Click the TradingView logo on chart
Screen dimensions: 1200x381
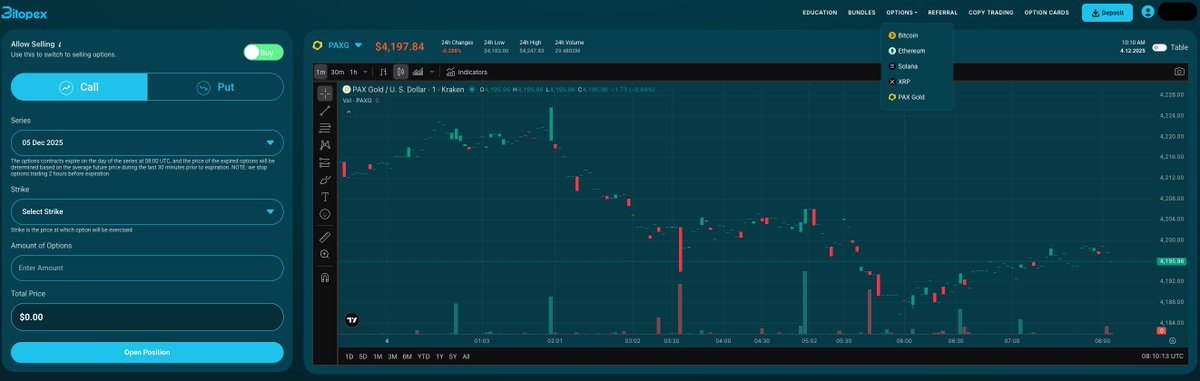(351, 321)
